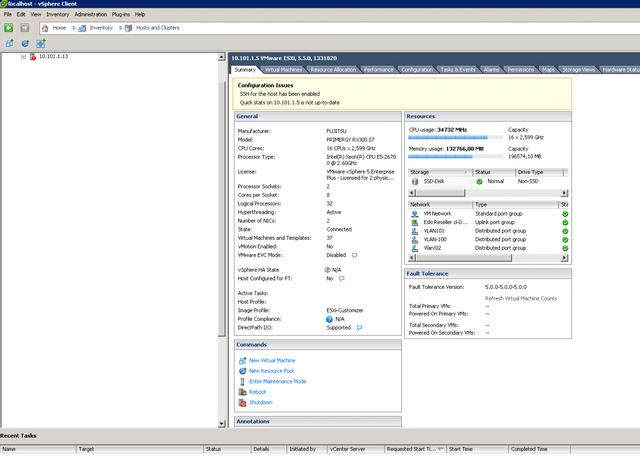Click the question icon beside Profile Compliance
Viewport: 640px width, 466px height.
coord(329,319)
